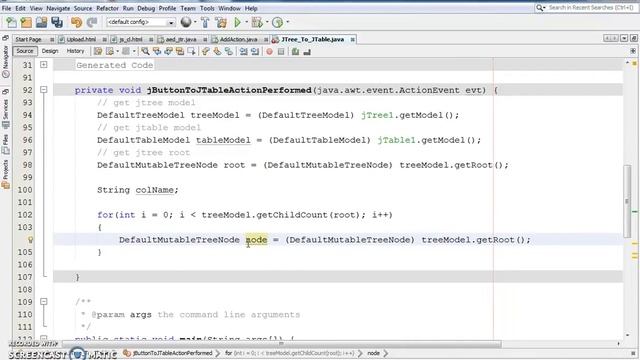This screenshot has height=360, width=640.
Task: Click the horizontal scrollbar of the editor
Action: coord(282,344)
